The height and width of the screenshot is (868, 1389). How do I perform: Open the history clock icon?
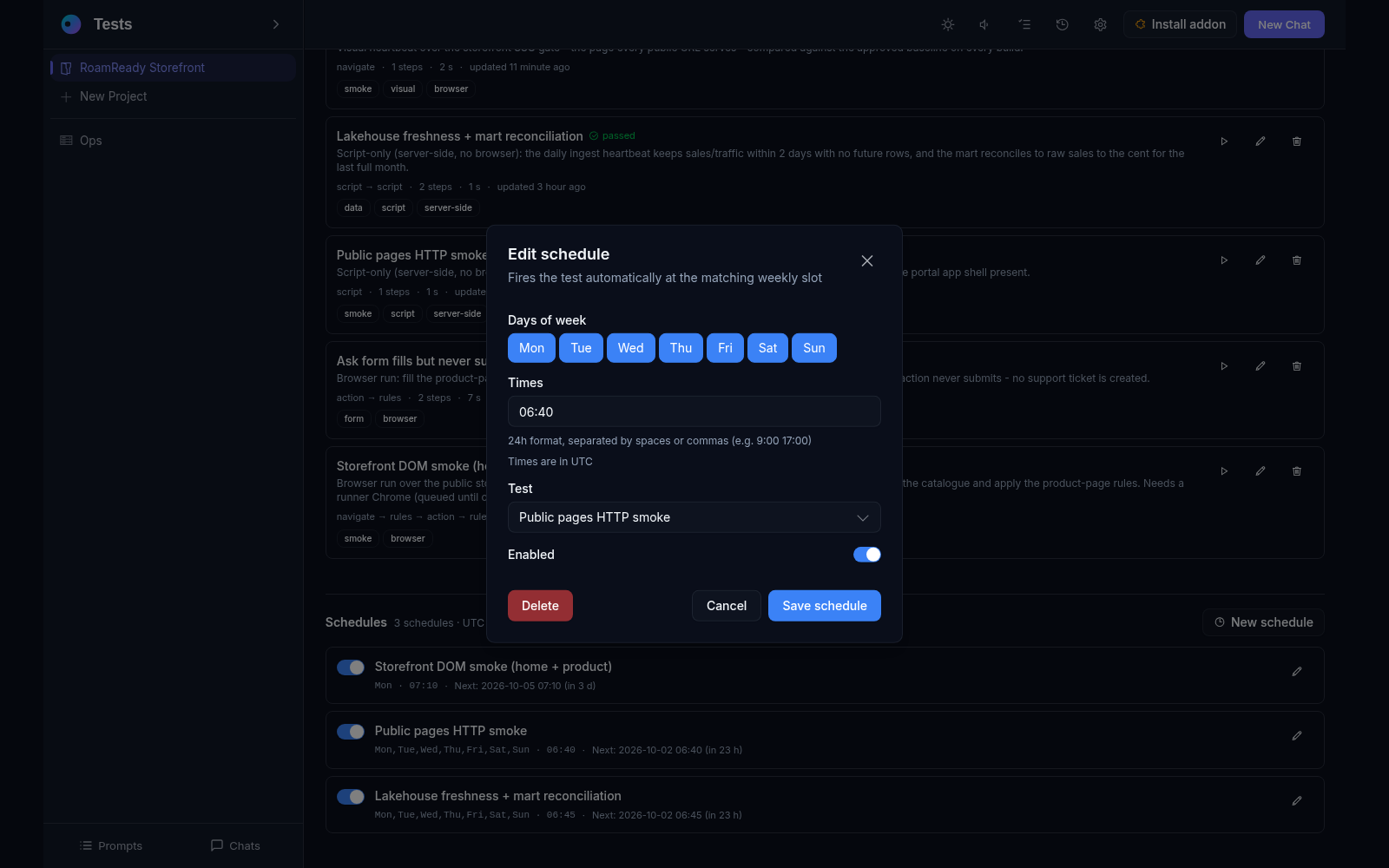coord(1062,24)
